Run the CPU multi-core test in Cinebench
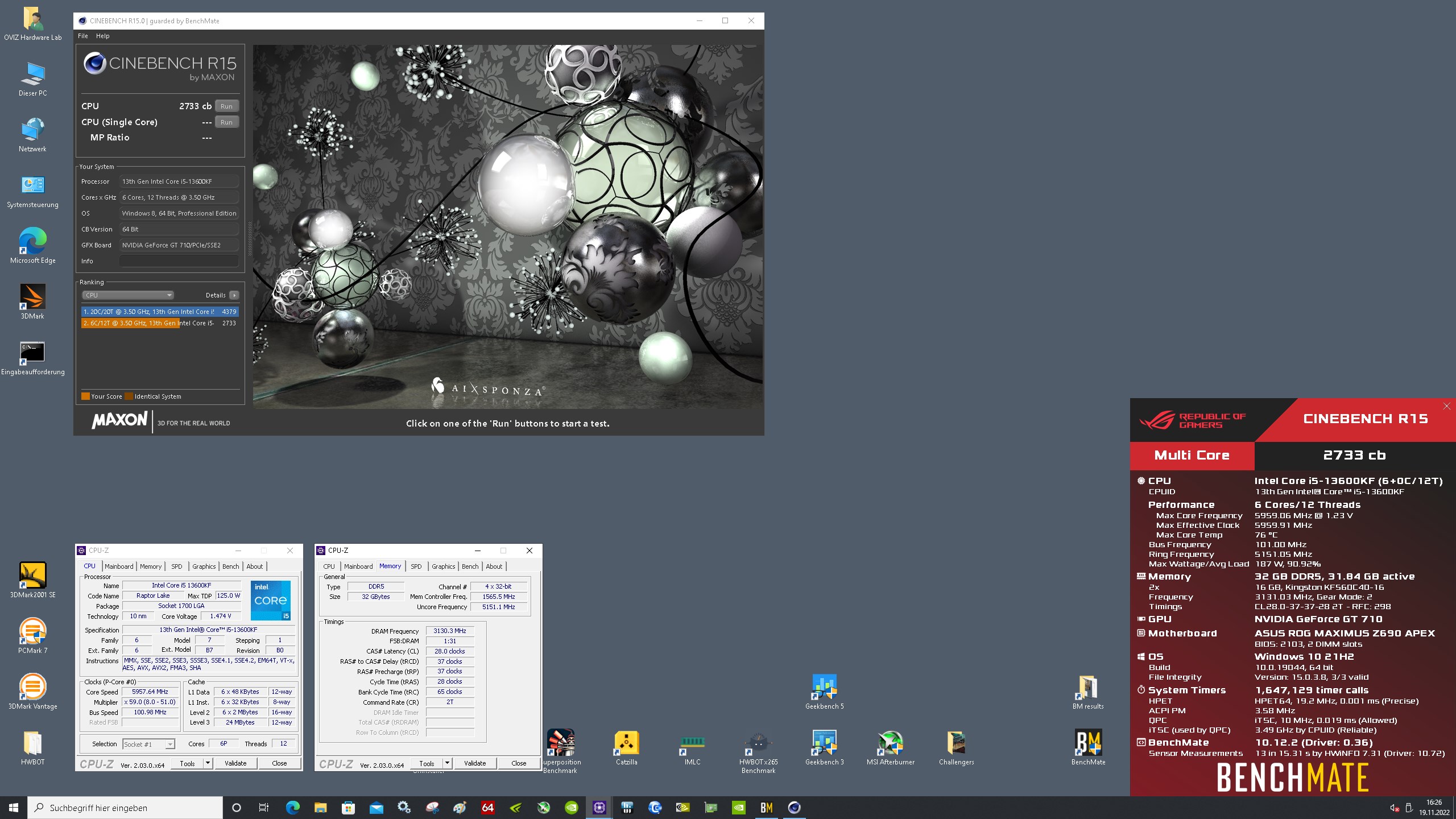 click(226, 106)
